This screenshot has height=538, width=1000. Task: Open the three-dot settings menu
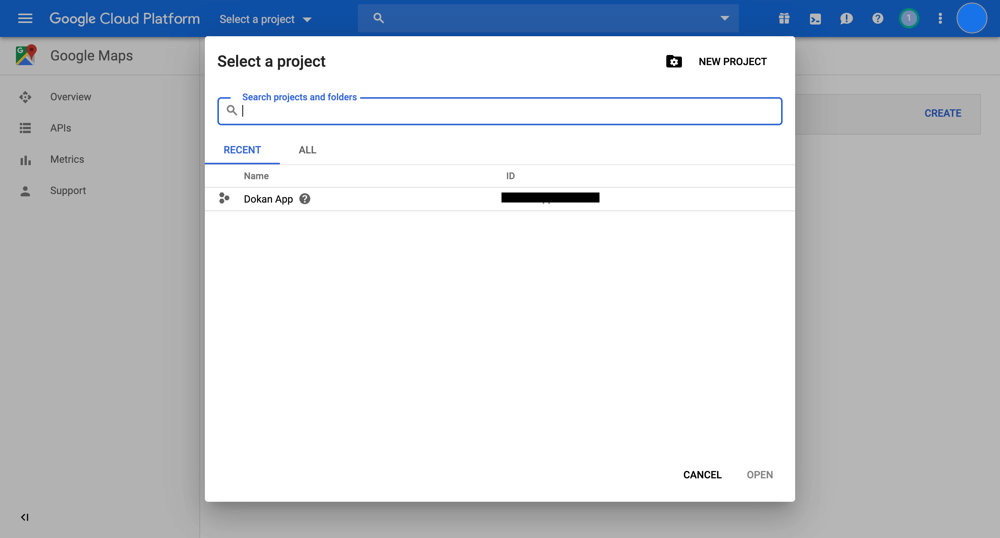940,18
